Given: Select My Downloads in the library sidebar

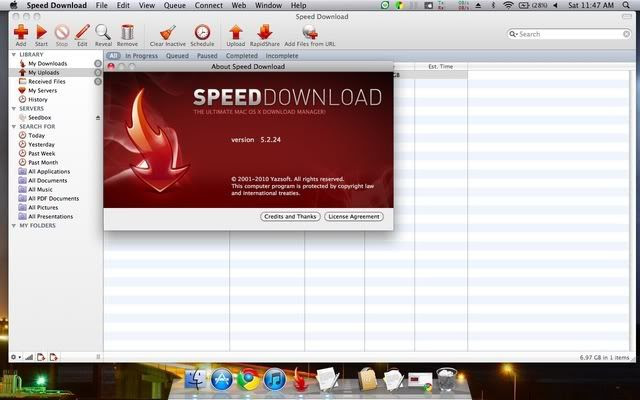Looking at the screenshot, I should point(47,63).
